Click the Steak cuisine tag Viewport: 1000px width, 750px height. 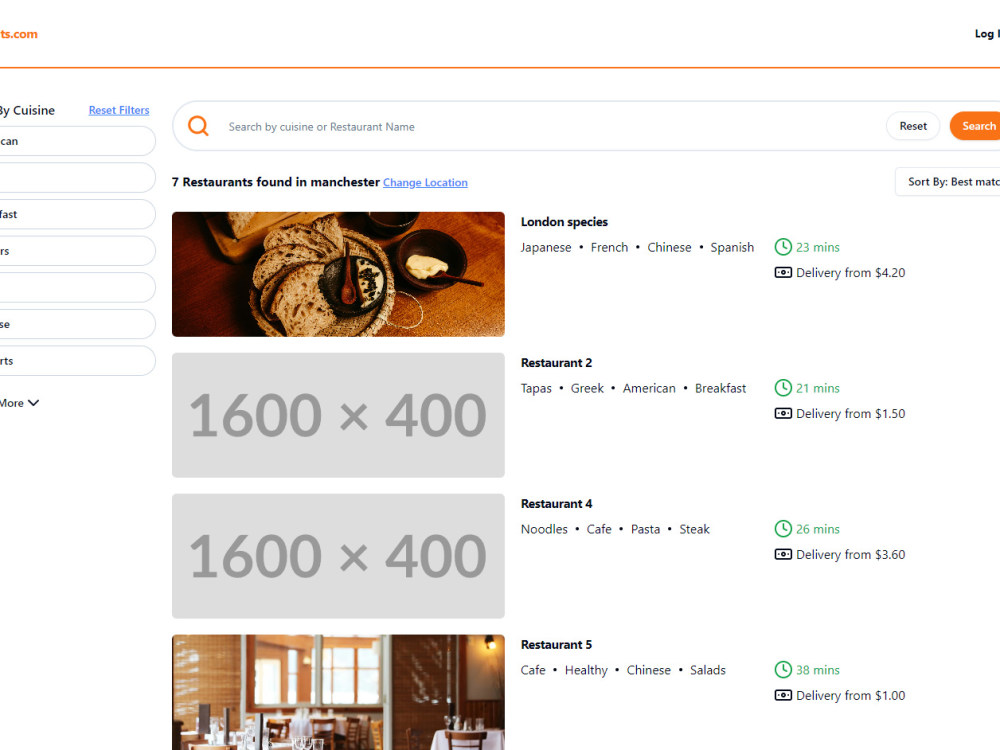tap(694, 529)
